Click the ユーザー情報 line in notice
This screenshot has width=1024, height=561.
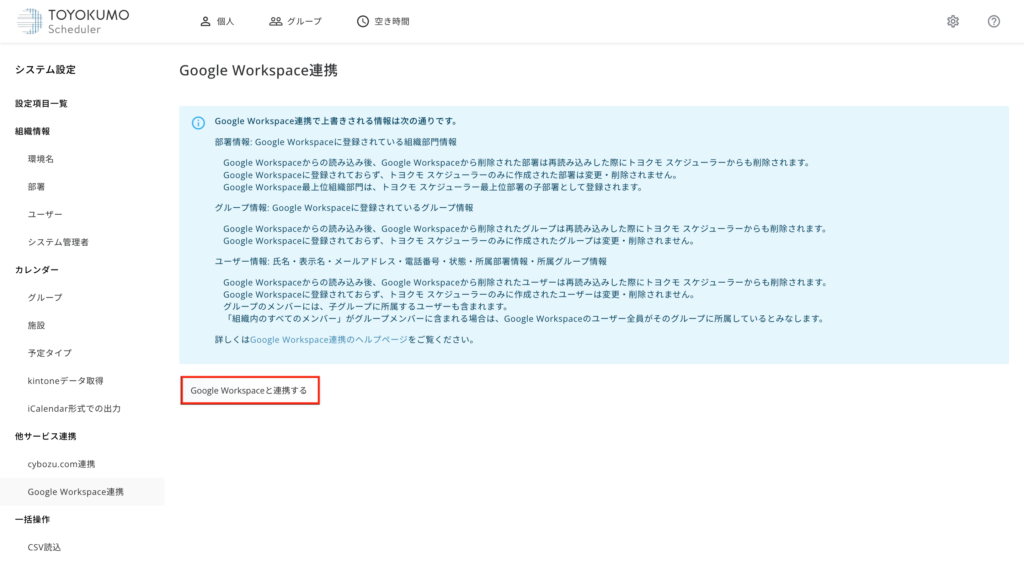tap(411, 261)
